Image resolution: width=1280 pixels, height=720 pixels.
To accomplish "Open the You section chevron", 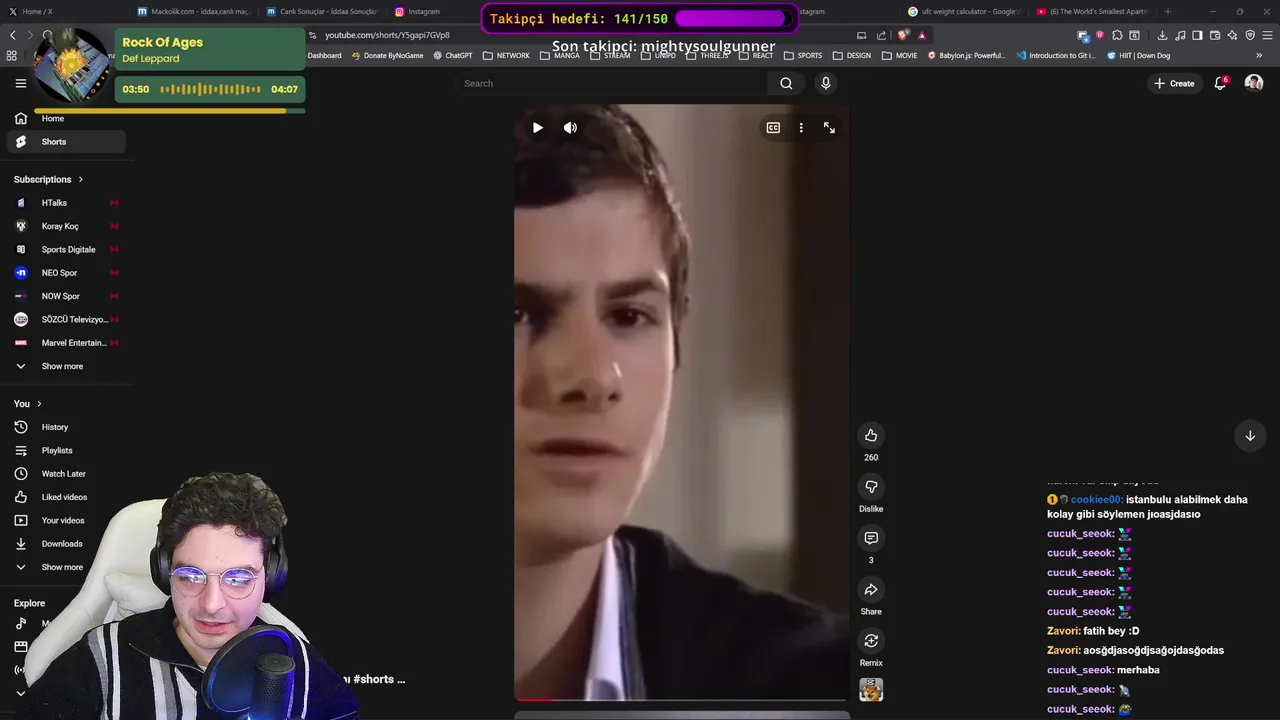I will click(39, 404).
